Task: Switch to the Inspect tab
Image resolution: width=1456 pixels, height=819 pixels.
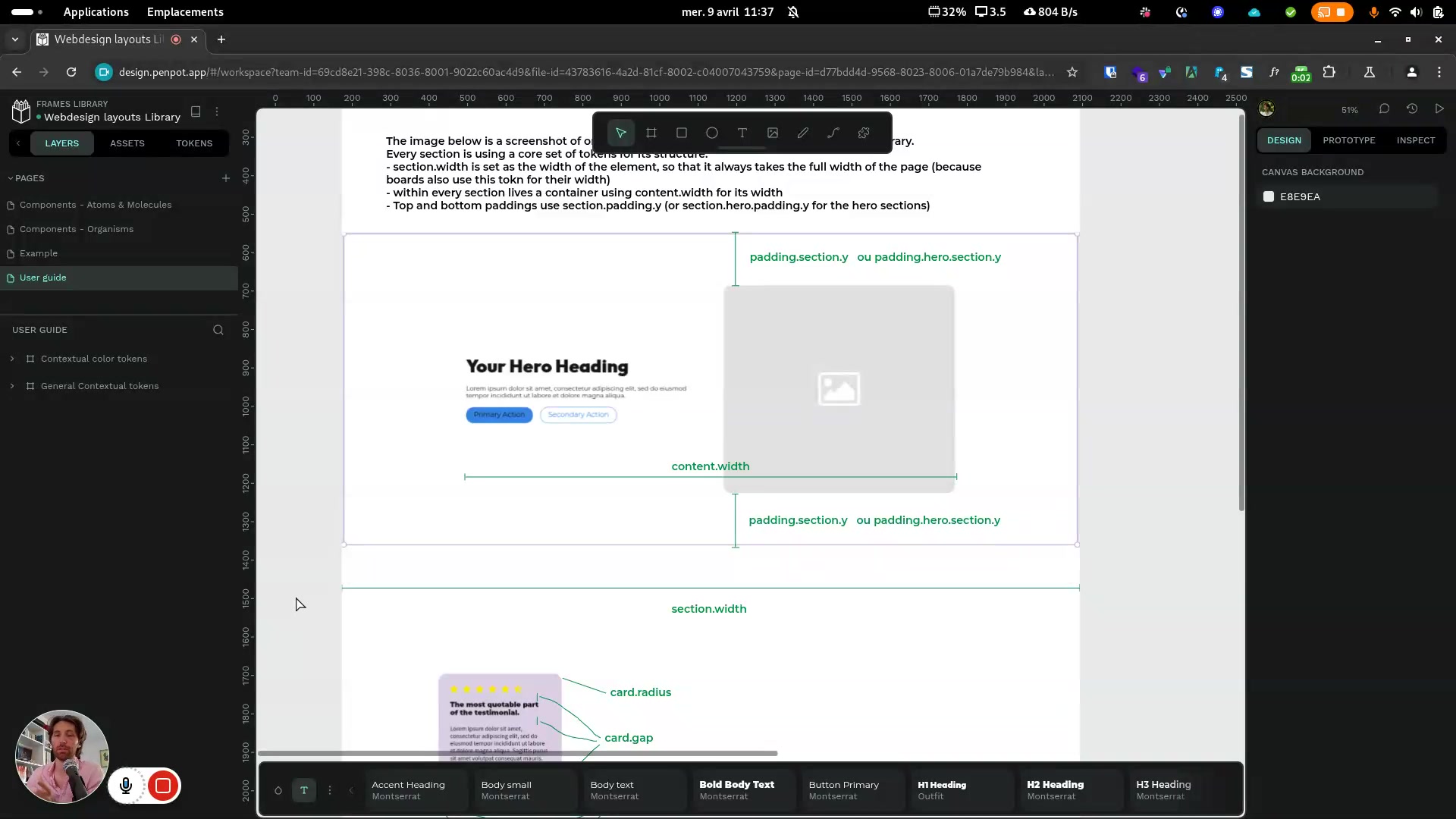Action: pyautogui.click(x=1415, y=140)
